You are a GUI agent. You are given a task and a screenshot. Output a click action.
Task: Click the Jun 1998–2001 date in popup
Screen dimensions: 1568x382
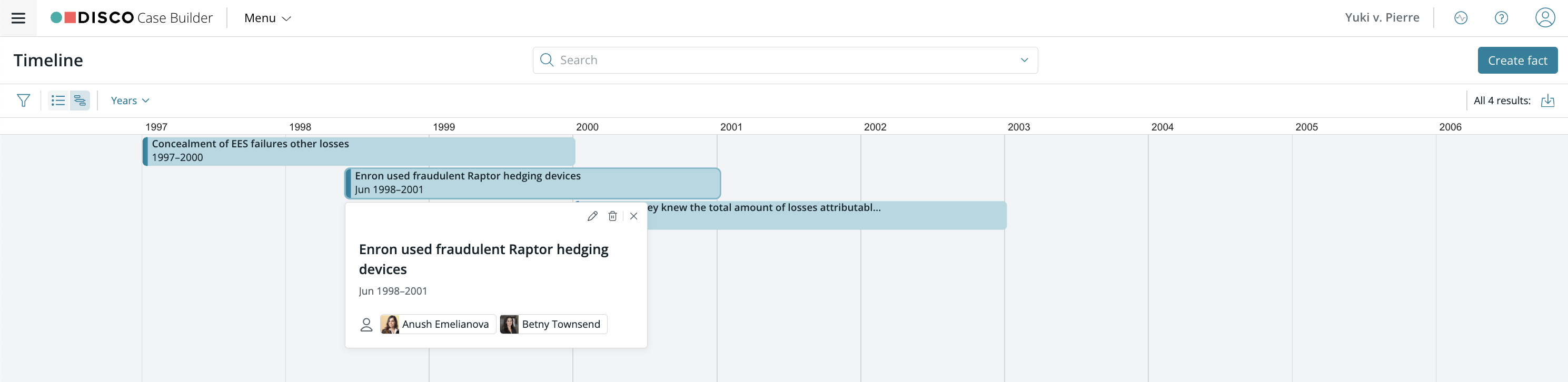tap(393, 291)
